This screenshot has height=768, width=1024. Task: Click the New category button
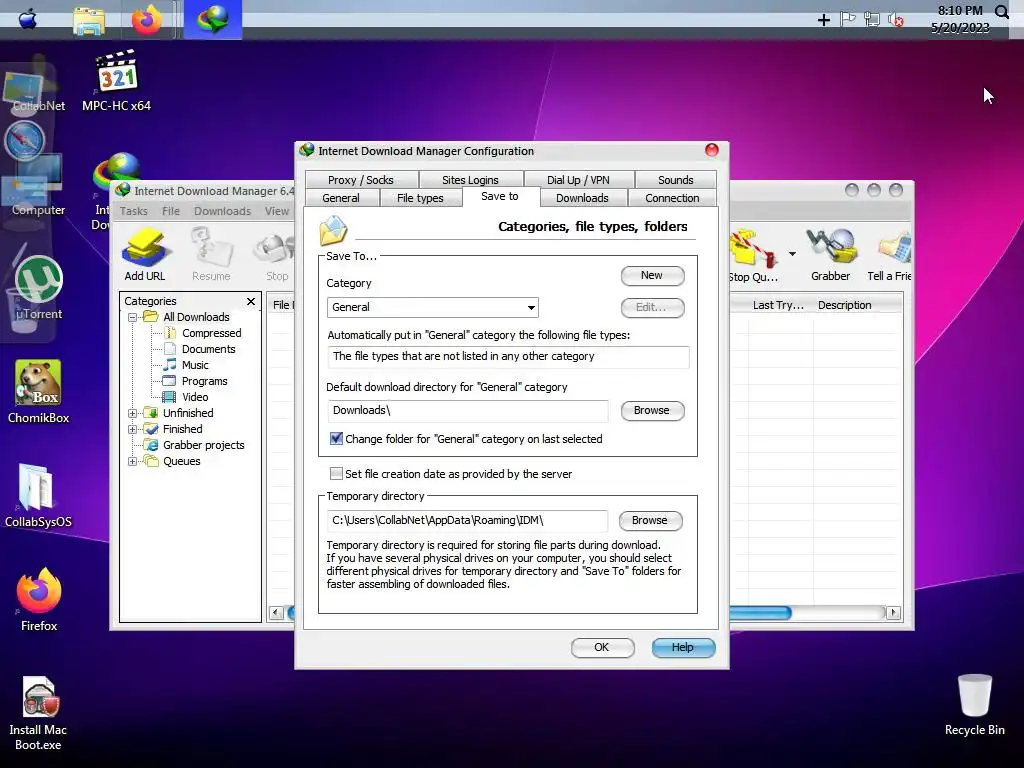pos(652,276)
